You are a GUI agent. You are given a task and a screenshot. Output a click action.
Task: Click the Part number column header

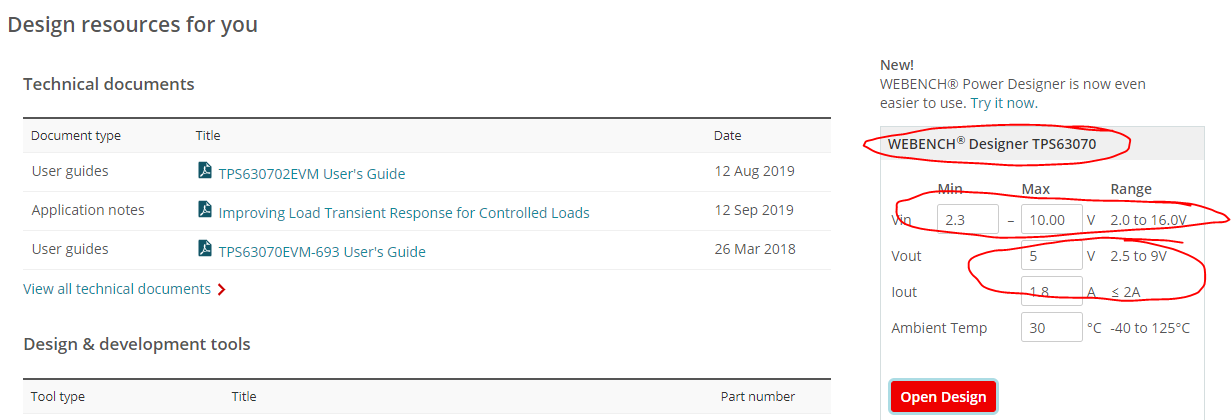click(758, 396)
